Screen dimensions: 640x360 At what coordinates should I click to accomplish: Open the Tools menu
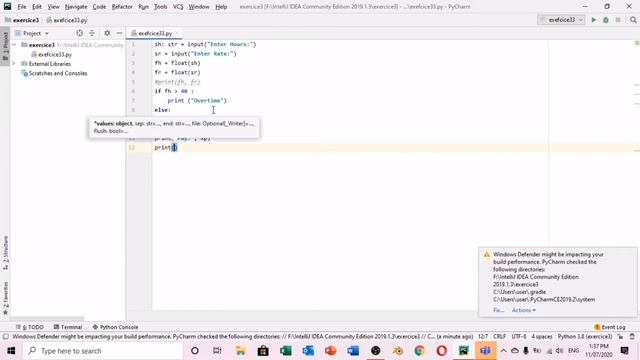coord(160,7)
